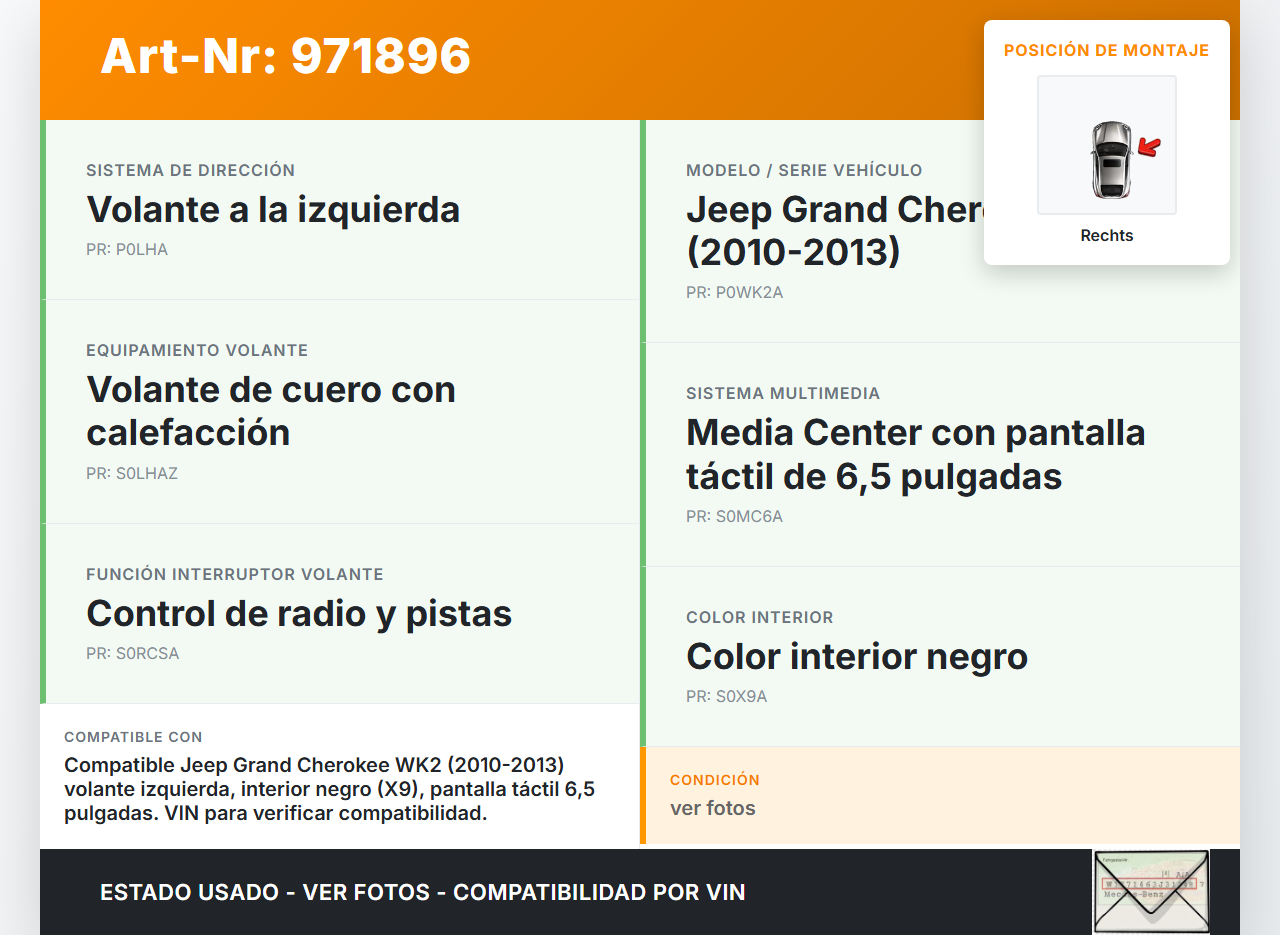Viewport: 1280px width, 935px height.
Task: Select 'Volante de cuero con calefacción' text
Action: (x=271, y=411)
